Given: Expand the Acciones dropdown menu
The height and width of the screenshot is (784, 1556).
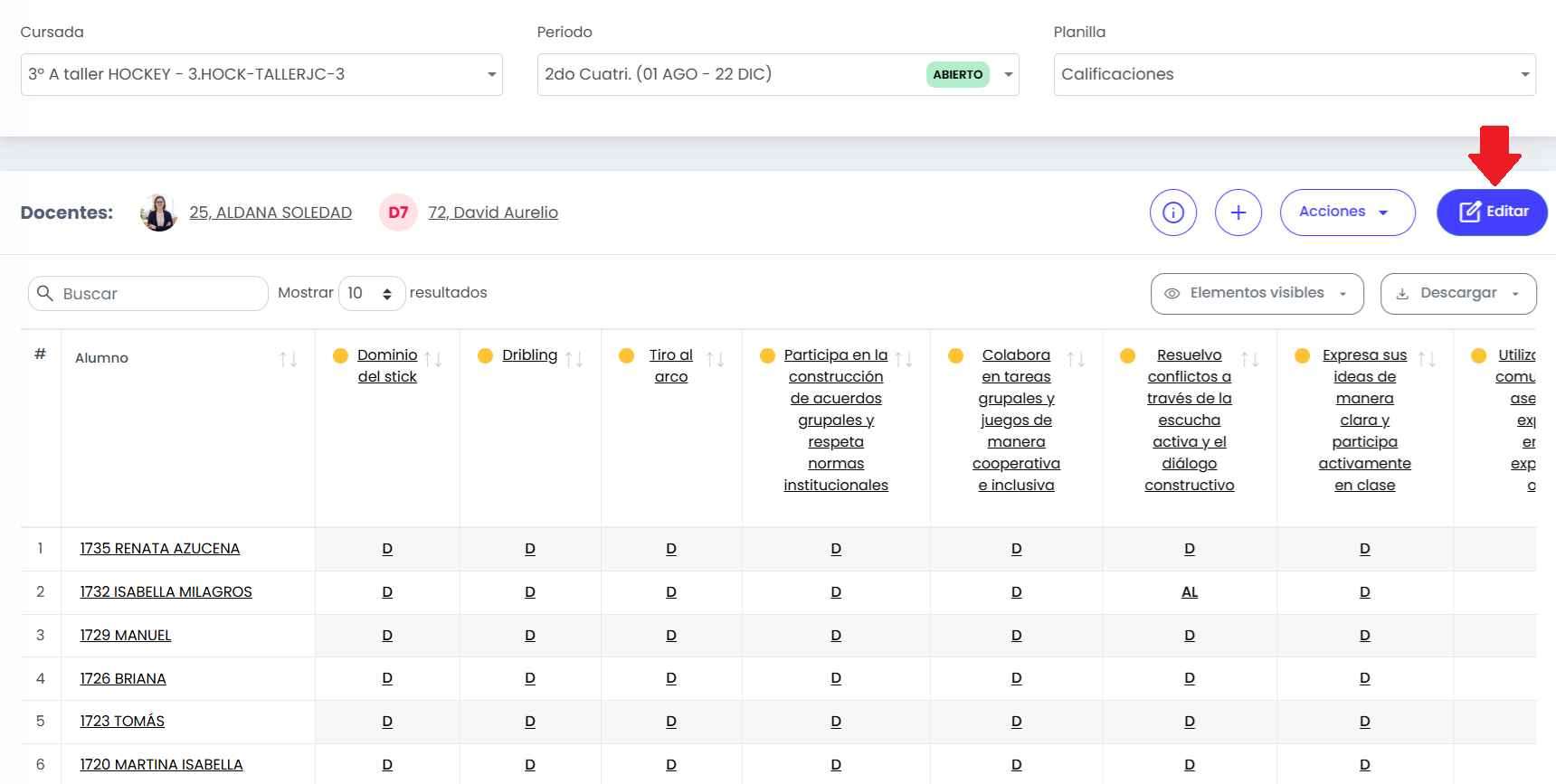Looking at the screenshot, I should tap(1348, 213).
